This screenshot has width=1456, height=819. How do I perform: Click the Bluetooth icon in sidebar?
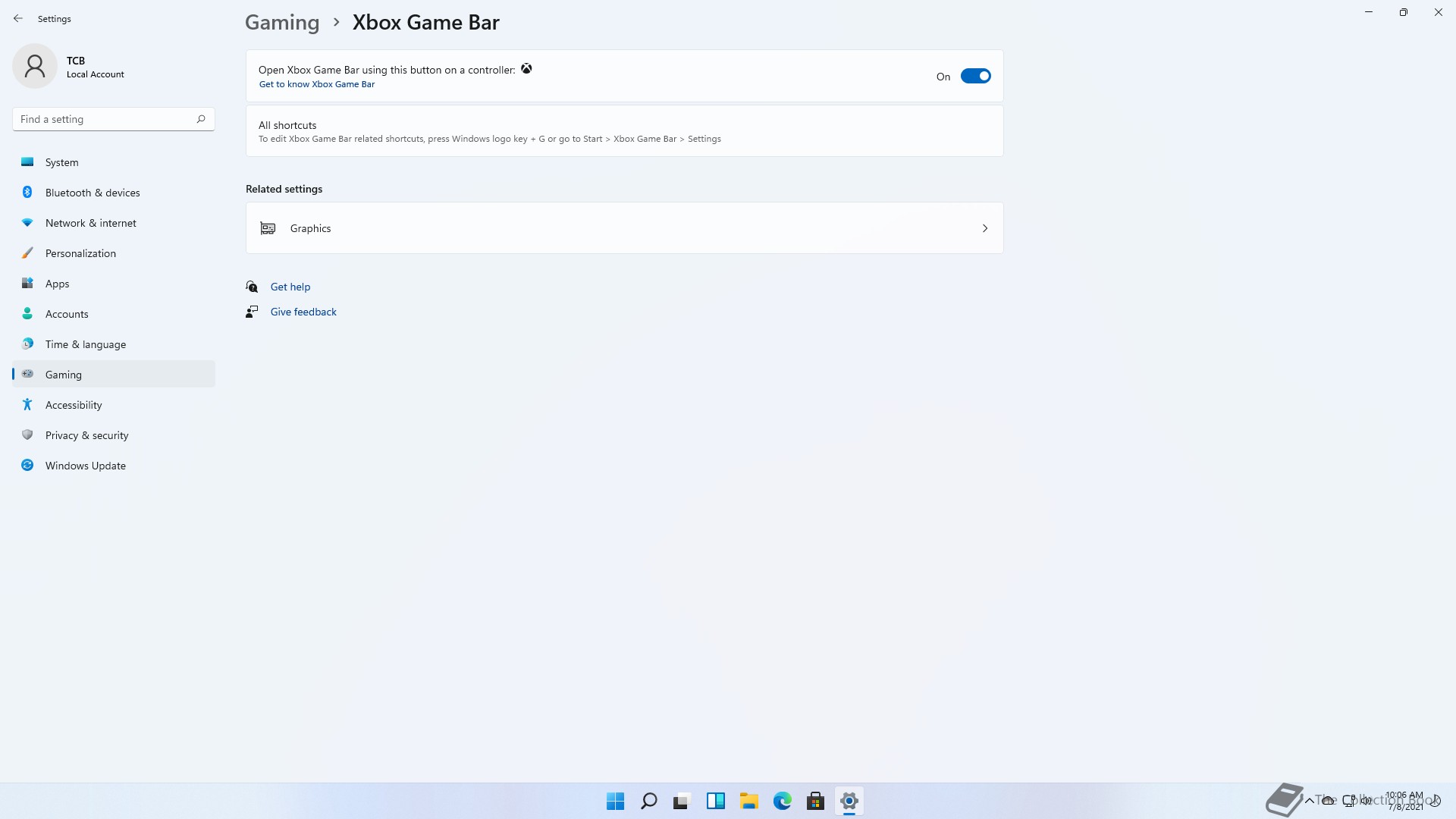[x=27, y=192]
